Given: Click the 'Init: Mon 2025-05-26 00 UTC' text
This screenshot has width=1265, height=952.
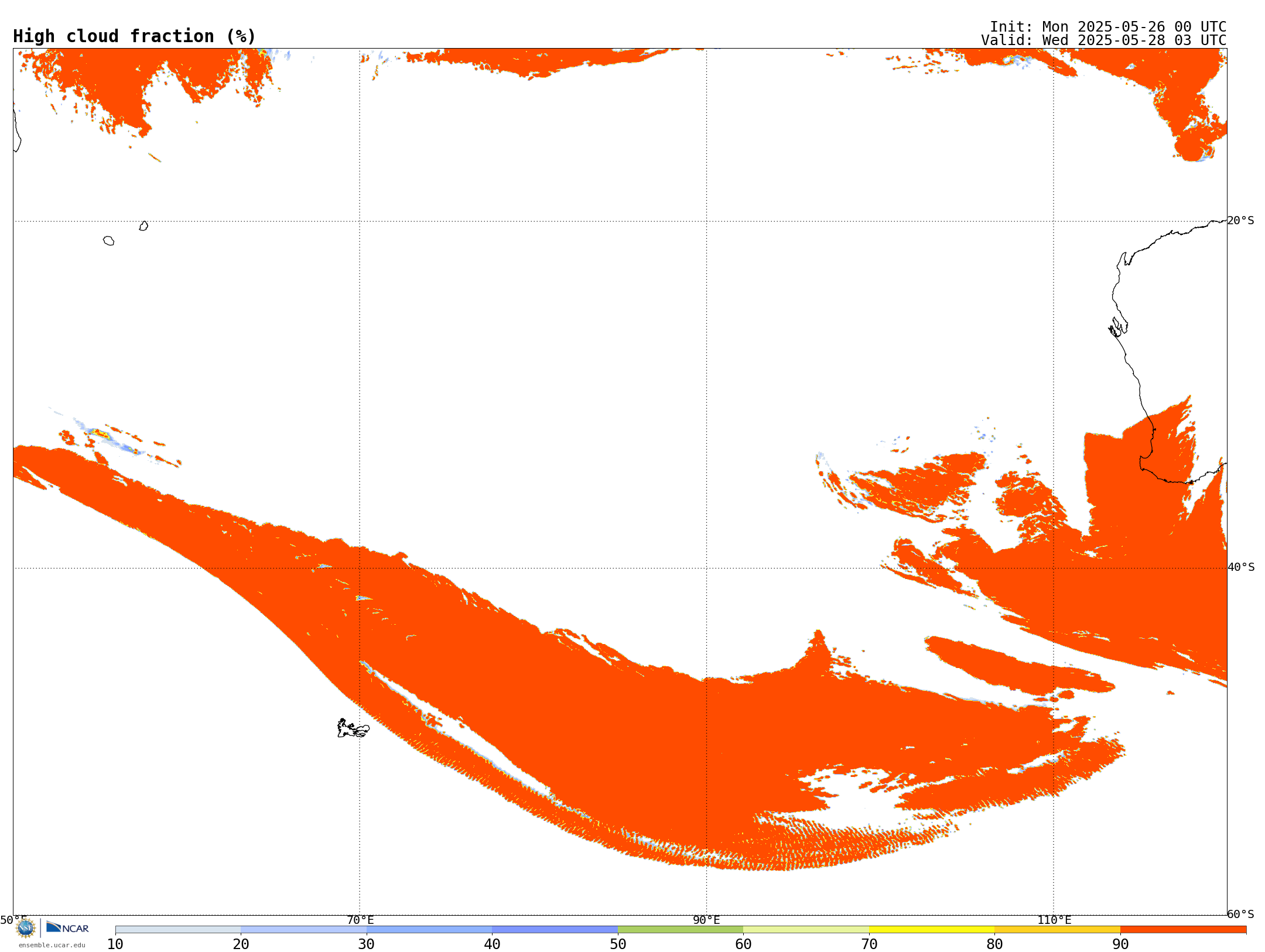Looking at the screenshot, I should click(x=1108, y=27).
